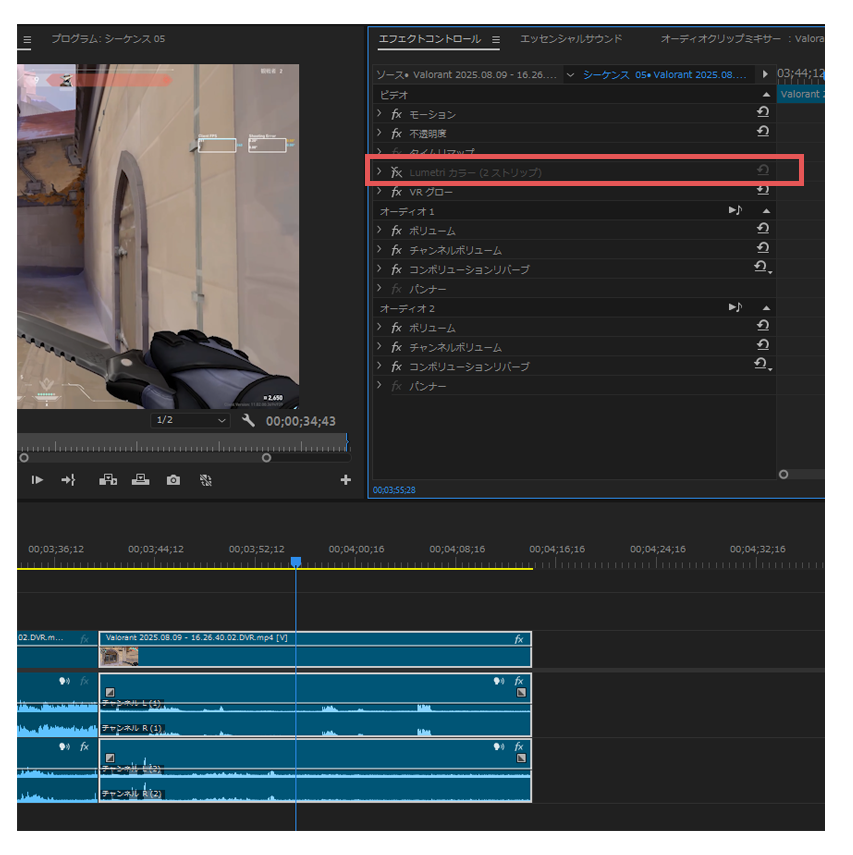Reset the モーション effect parameters
The width and height of the screenshot is (853, 855).
tap(762, 113)
